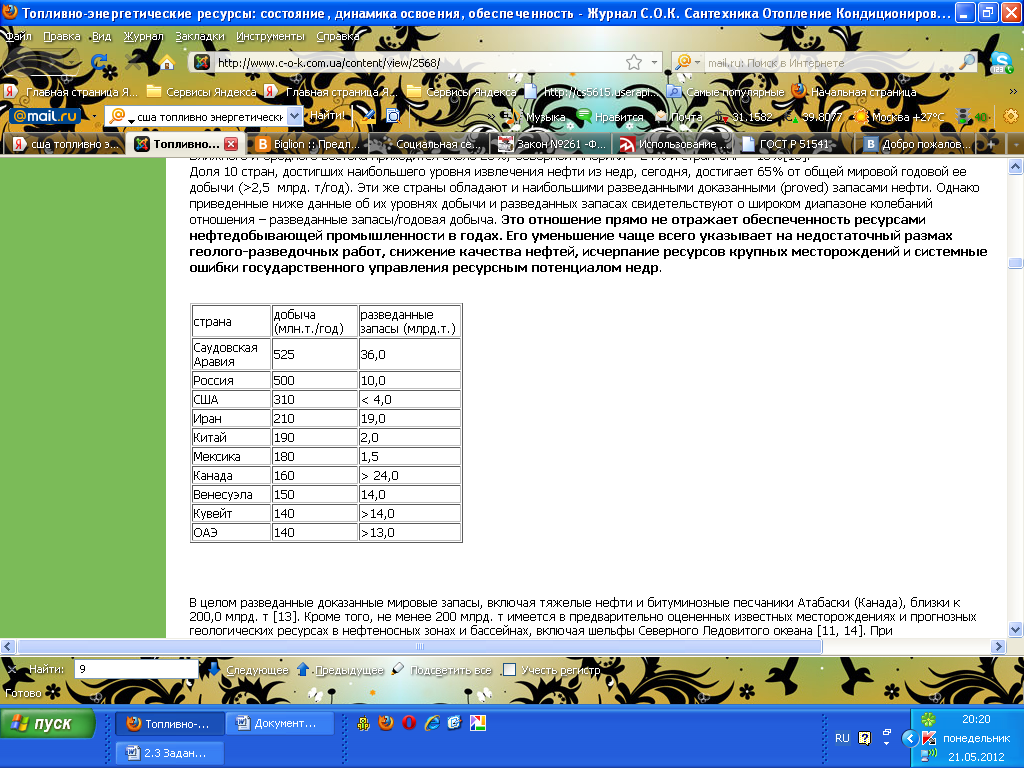Click the vertical scrollbar thumb
Screen dimensions: 1024x768
[1016, 263]
